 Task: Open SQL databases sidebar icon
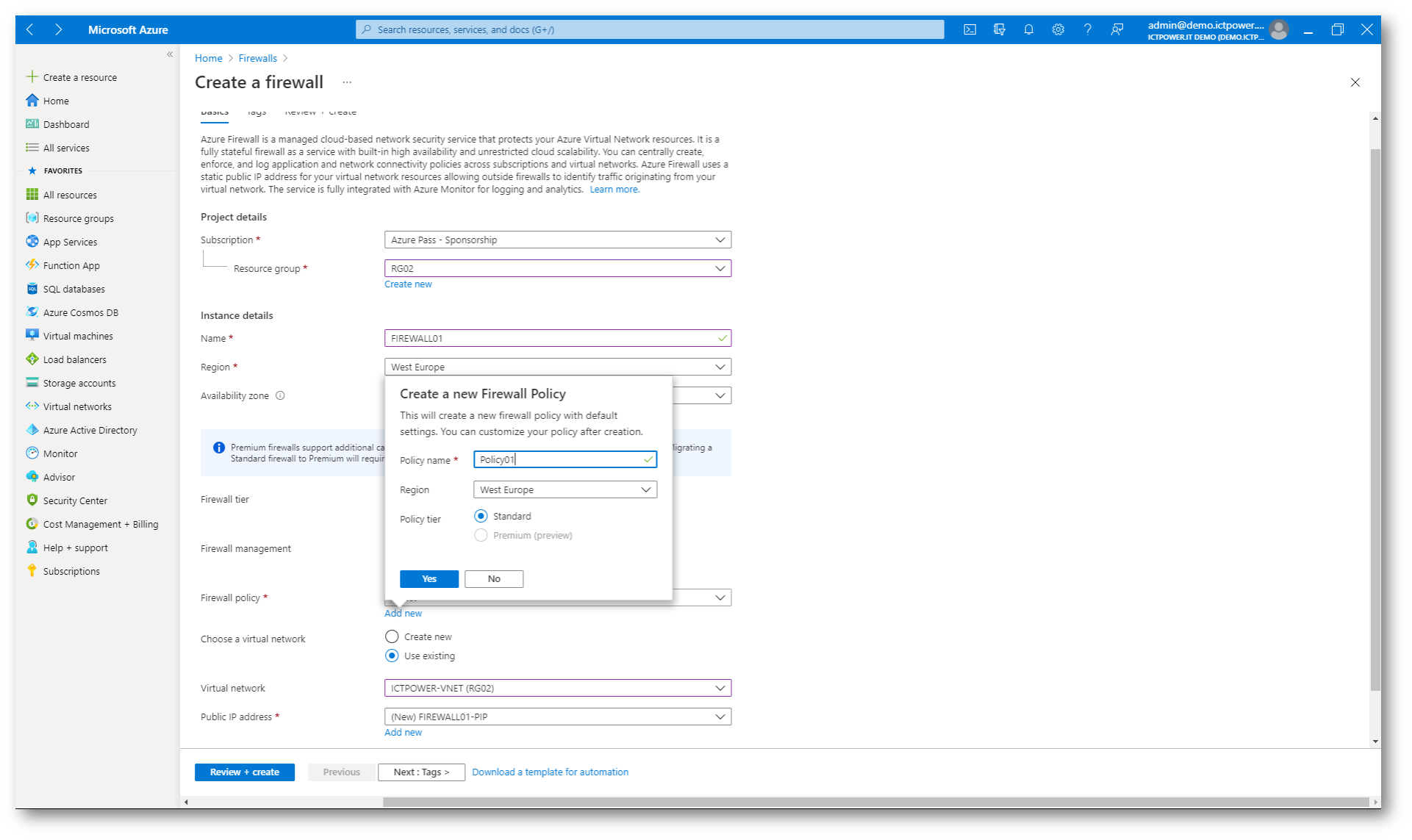pos(32,289)
